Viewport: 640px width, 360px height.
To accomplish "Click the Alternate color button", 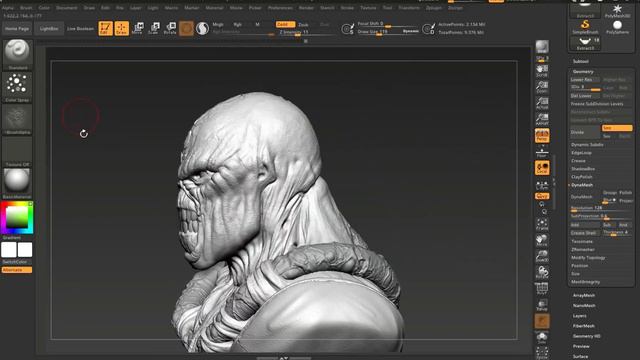I will coord(17,270).
